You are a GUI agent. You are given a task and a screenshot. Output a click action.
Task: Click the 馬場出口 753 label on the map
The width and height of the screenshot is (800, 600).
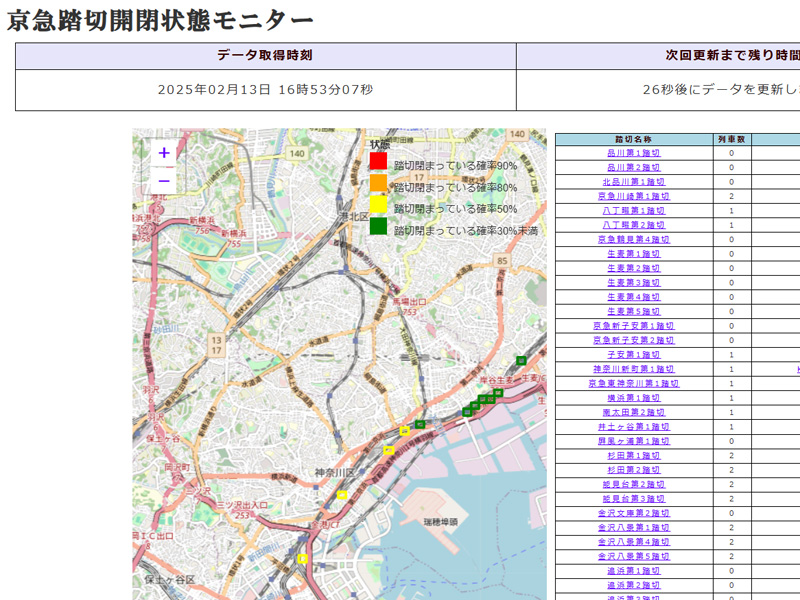tap(409, 307)
